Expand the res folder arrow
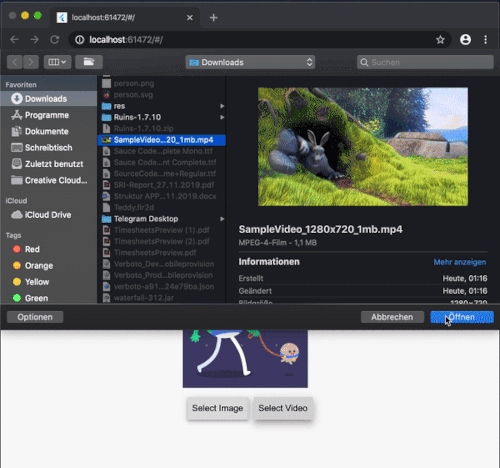Viewport: 500px width, 468px height. click(222, 106)
